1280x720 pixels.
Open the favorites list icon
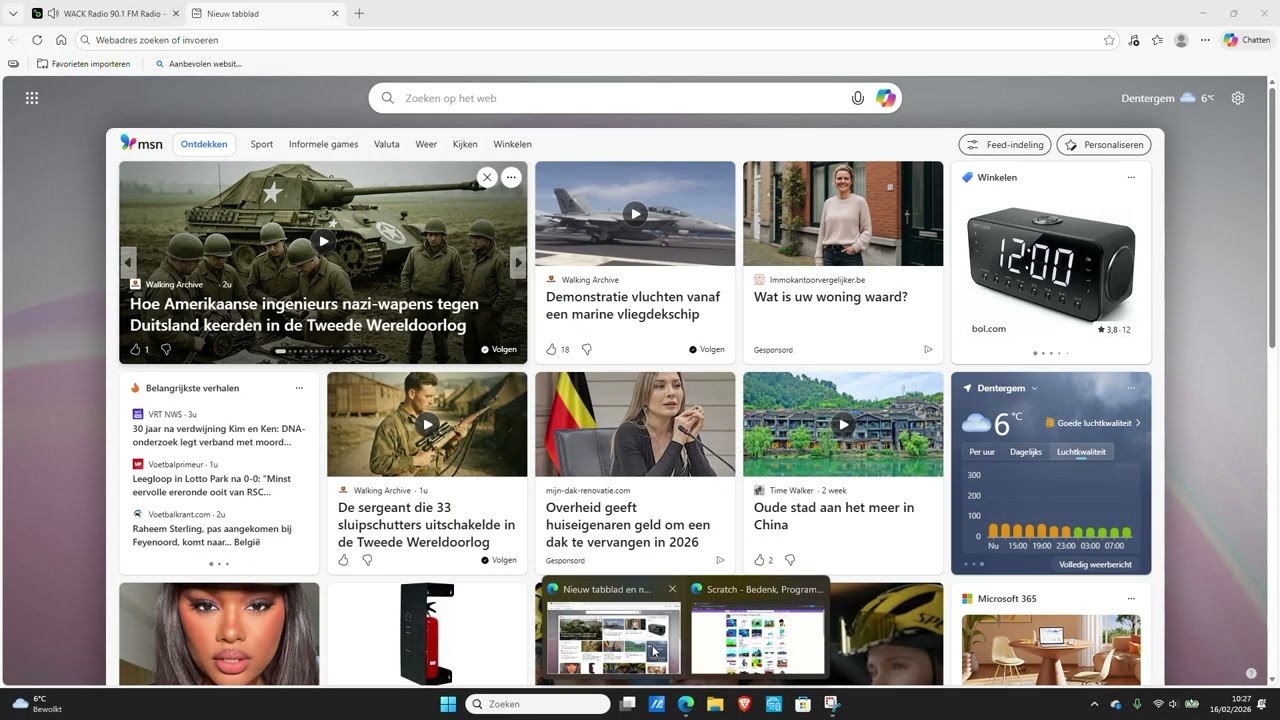[x=1157, y=40]
